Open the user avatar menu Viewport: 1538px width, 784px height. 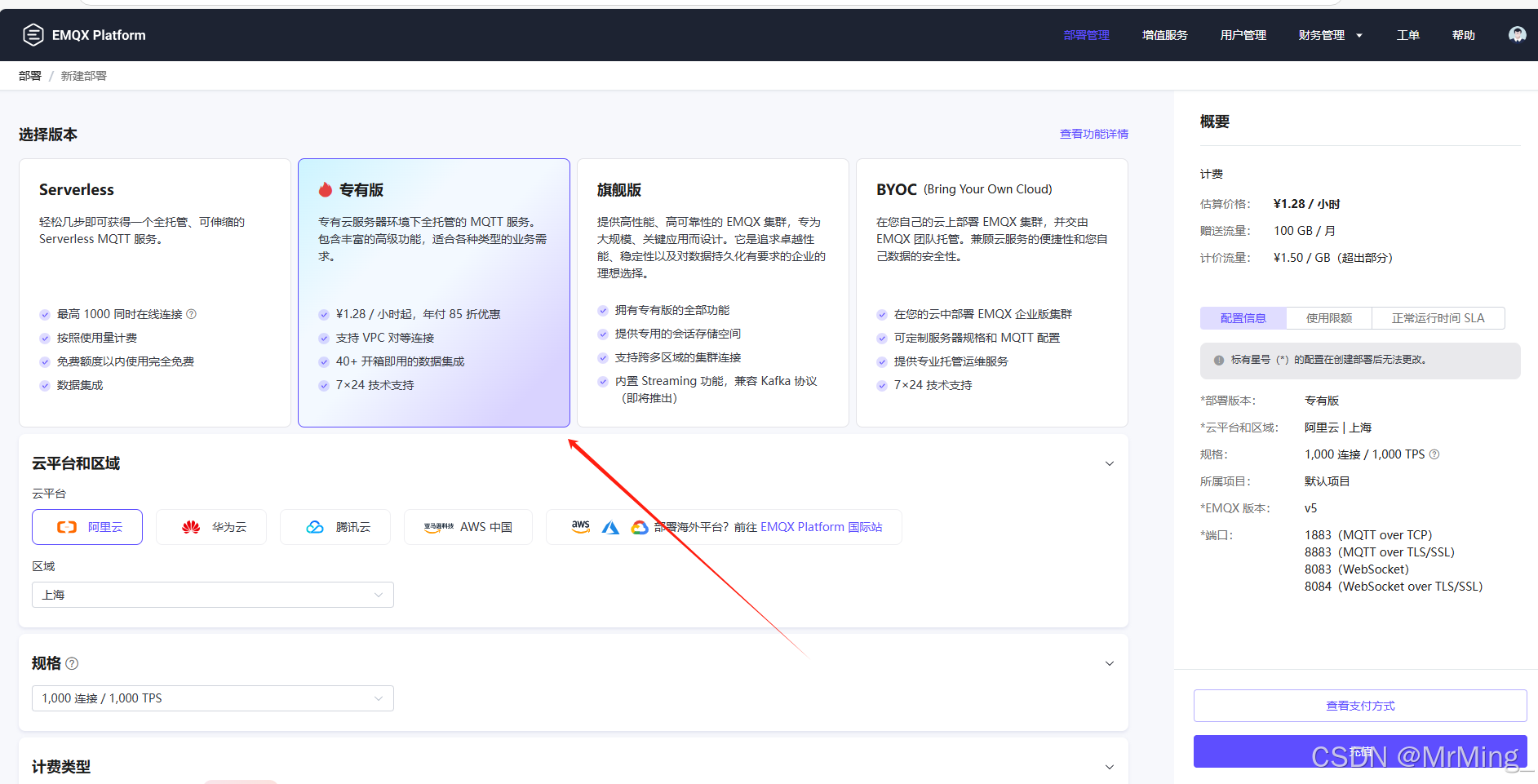1517,34
